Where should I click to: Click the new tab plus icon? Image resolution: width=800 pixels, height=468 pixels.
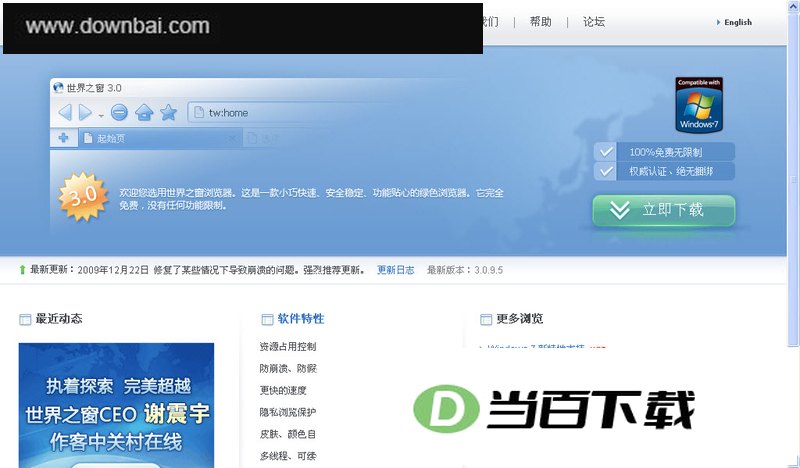(63, 138)
